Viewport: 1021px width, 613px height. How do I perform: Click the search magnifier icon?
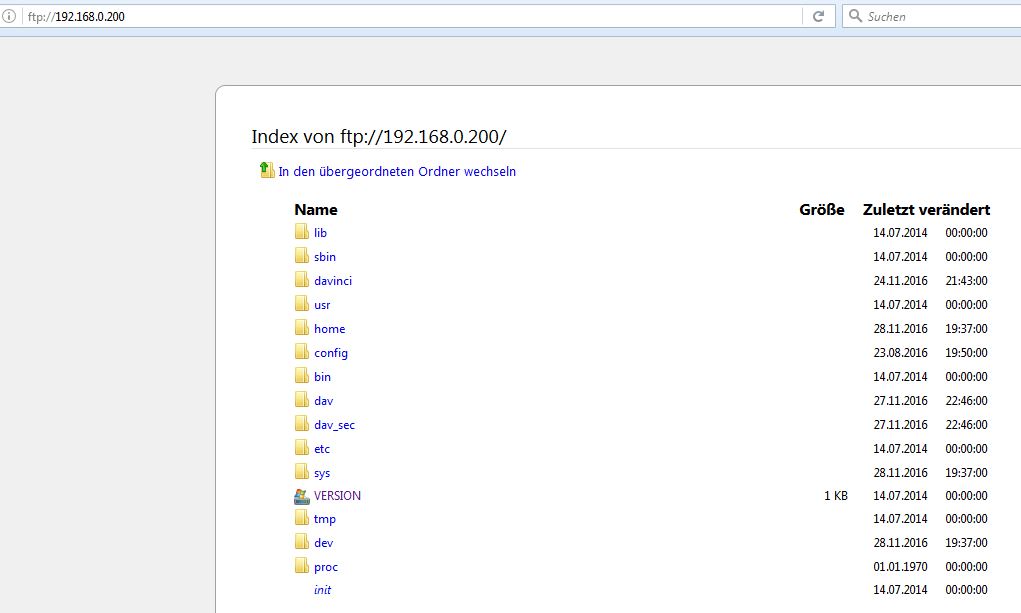point(854,16)
